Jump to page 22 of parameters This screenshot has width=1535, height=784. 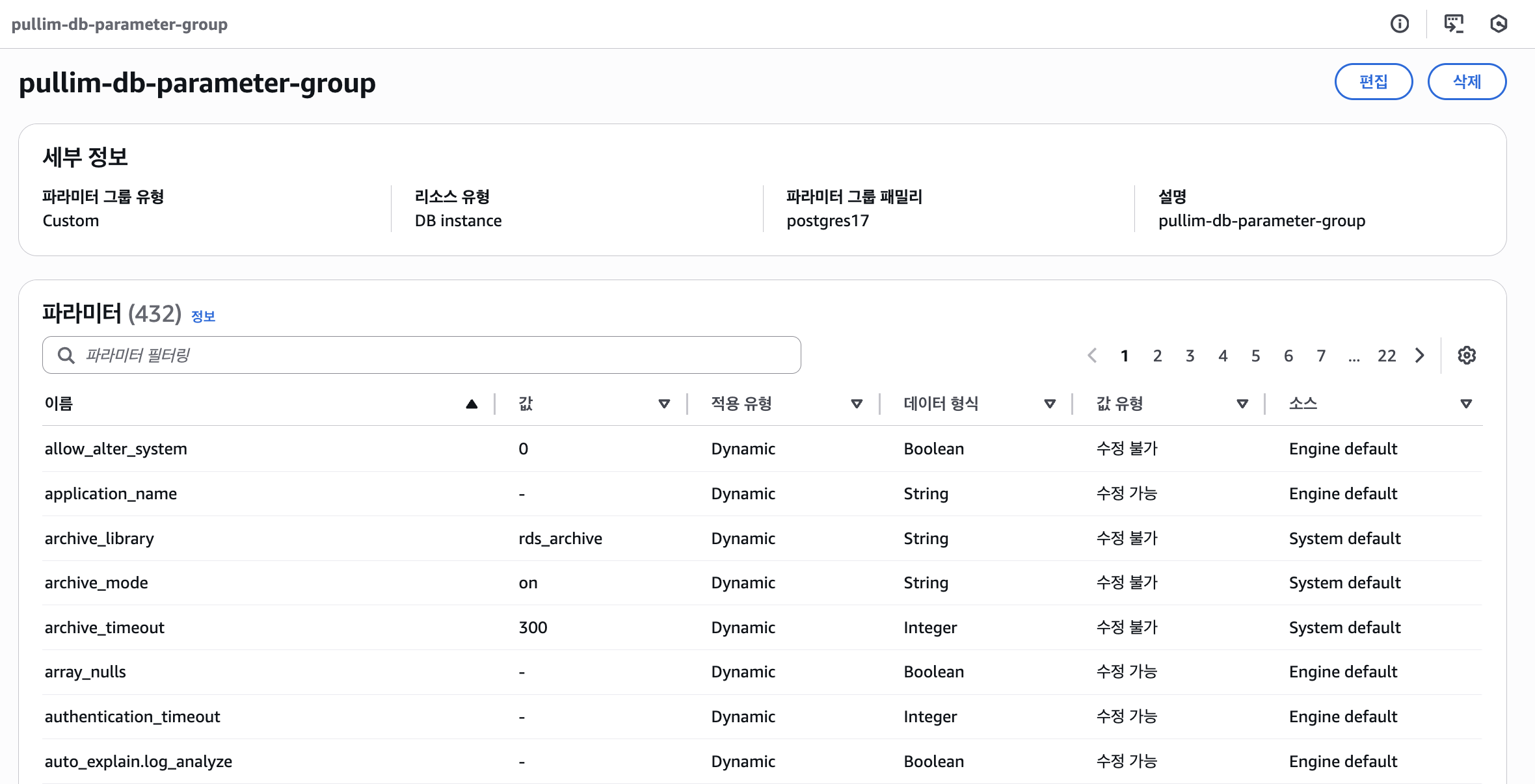coord(1386,356)
